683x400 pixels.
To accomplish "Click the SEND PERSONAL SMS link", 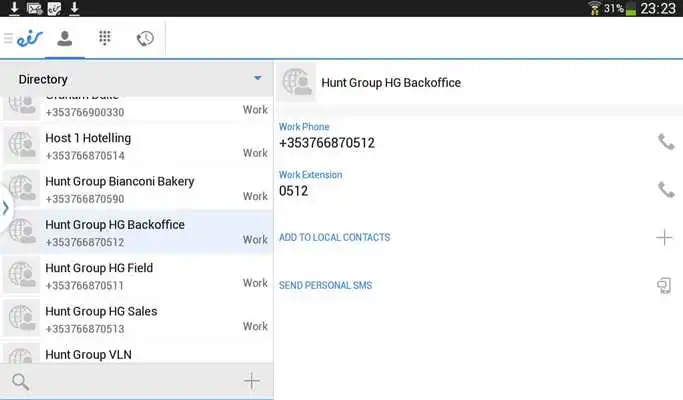I will pyautogui.click(x=325, y=286).
